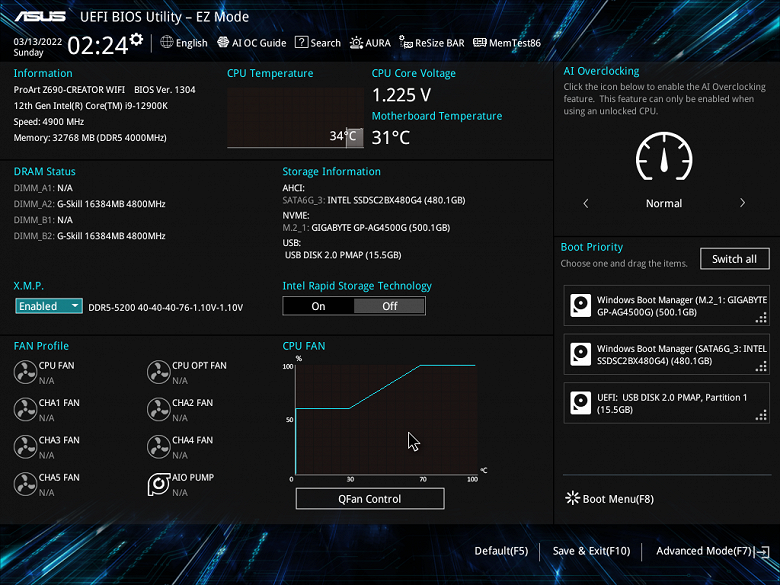The height and width of the screenshot is (585, 780).
Task: Open the time settings gear icon
Action: click(x=136, y=39)
